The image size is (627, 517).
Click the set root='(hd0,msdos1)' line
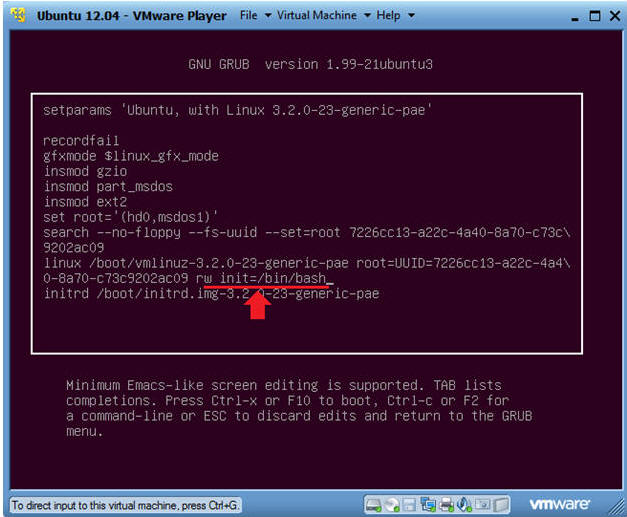tap(131, 217)
